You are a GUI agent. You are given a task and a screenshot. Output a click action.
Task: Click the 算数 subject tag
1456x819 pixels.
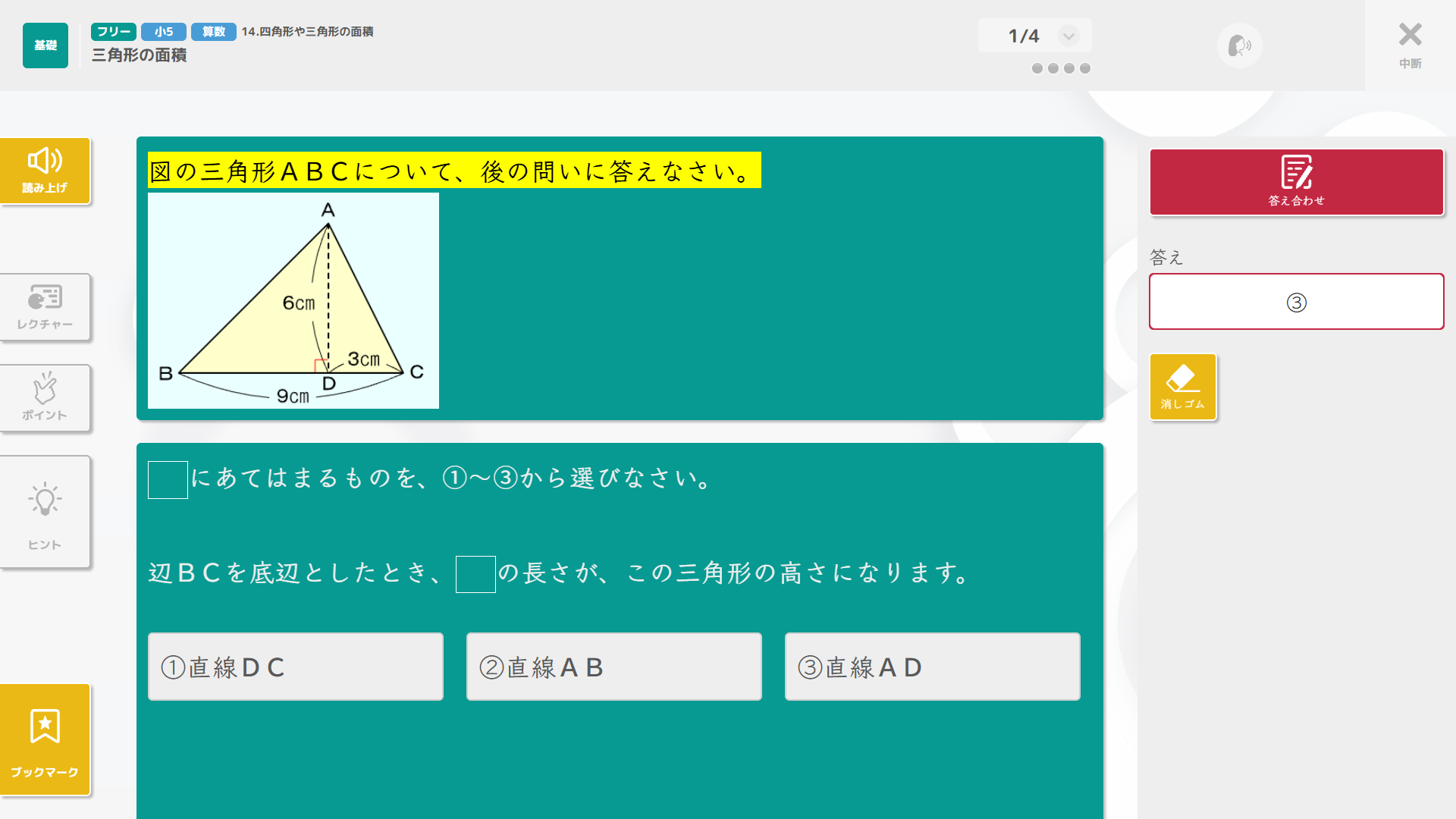coord(213,32)
